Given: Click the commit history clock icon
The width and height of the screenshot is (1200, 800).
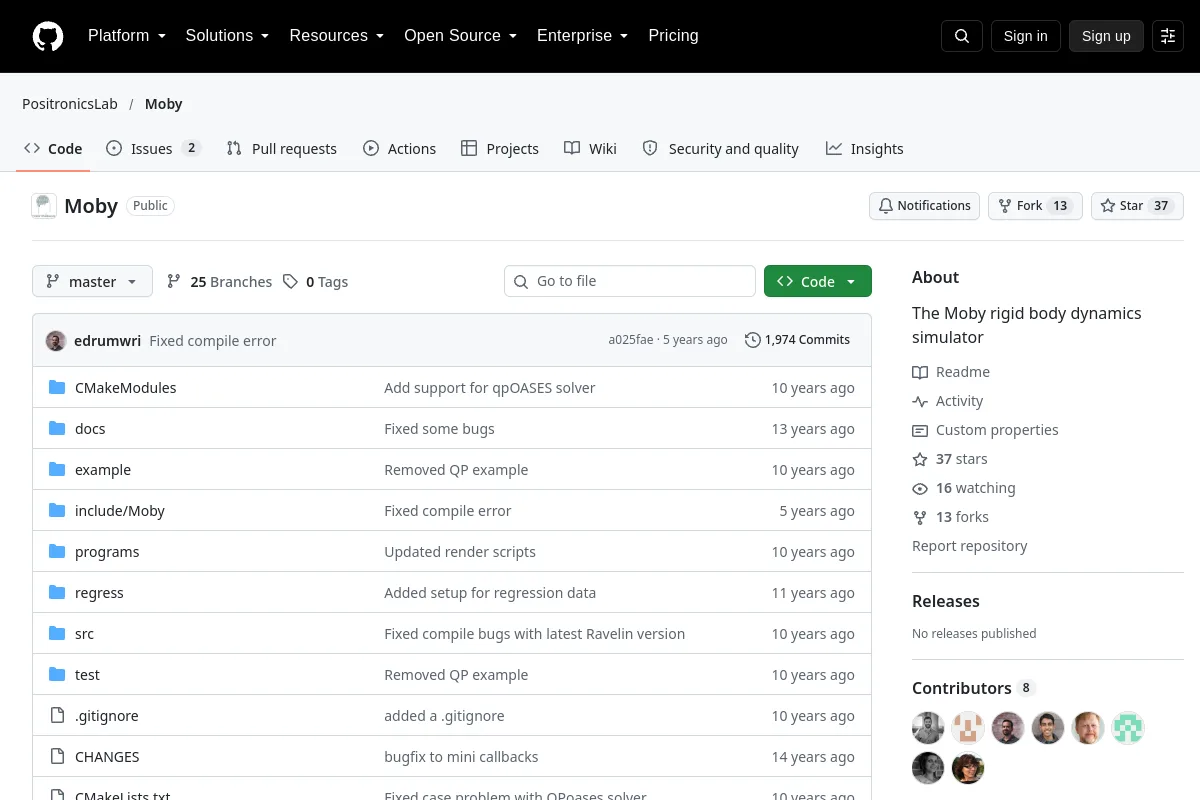Looking at the screenshot, I should (753, 340).
